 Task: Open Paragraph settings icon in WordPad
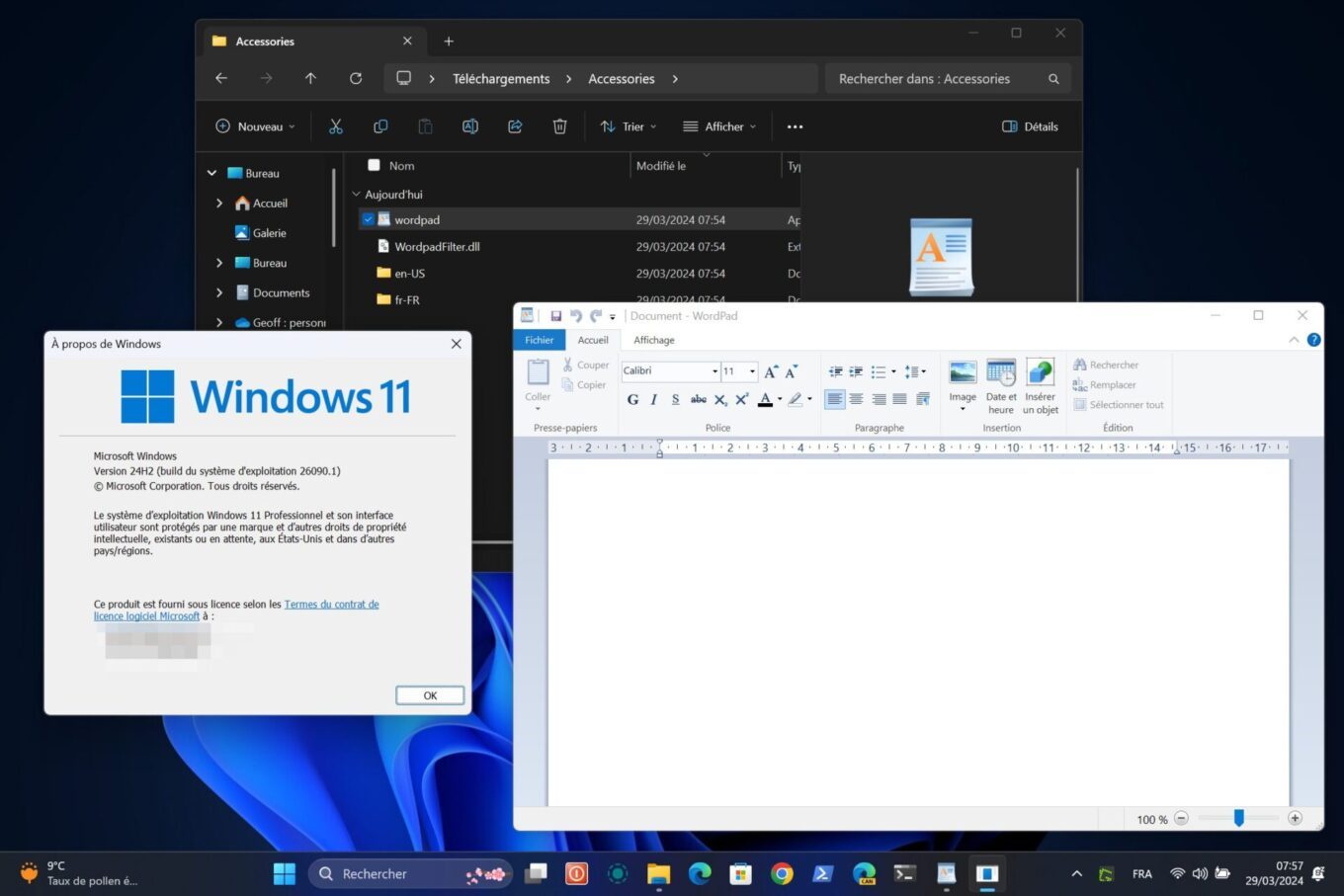pos(922,399)
